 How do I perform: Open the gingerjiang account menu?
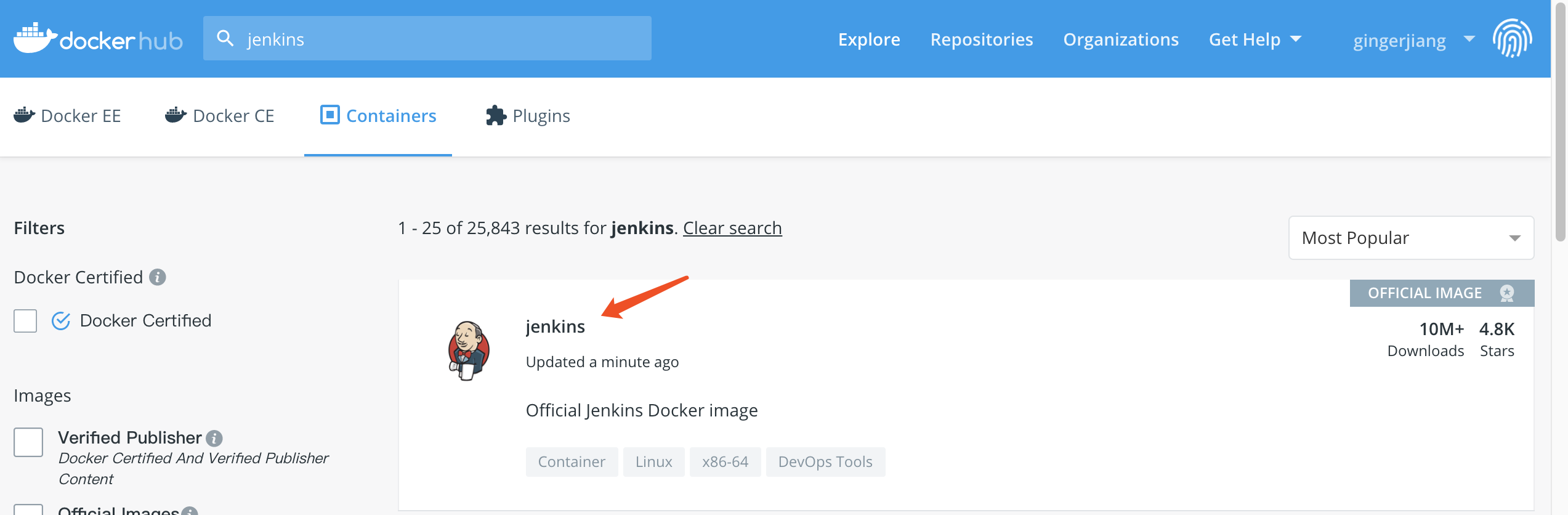pyautogui.click(x=1414, y=41)
